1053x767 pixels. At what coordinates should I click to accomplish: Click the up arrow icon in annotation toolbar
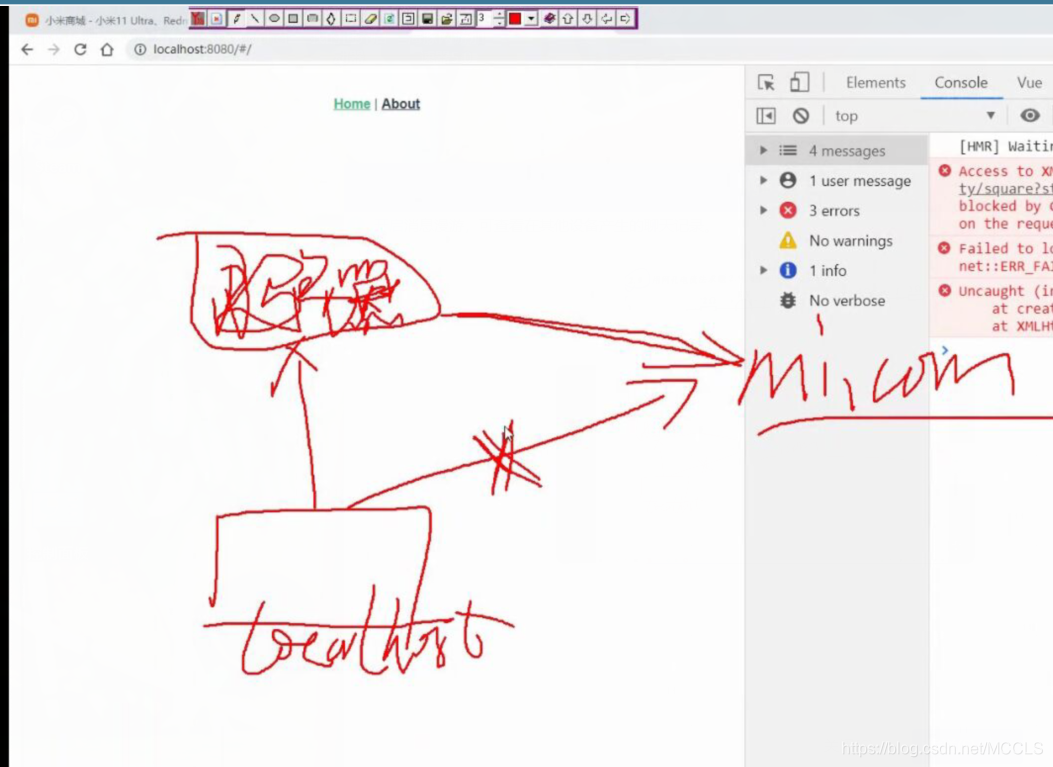pyautogui.click(x=568, y=19)
